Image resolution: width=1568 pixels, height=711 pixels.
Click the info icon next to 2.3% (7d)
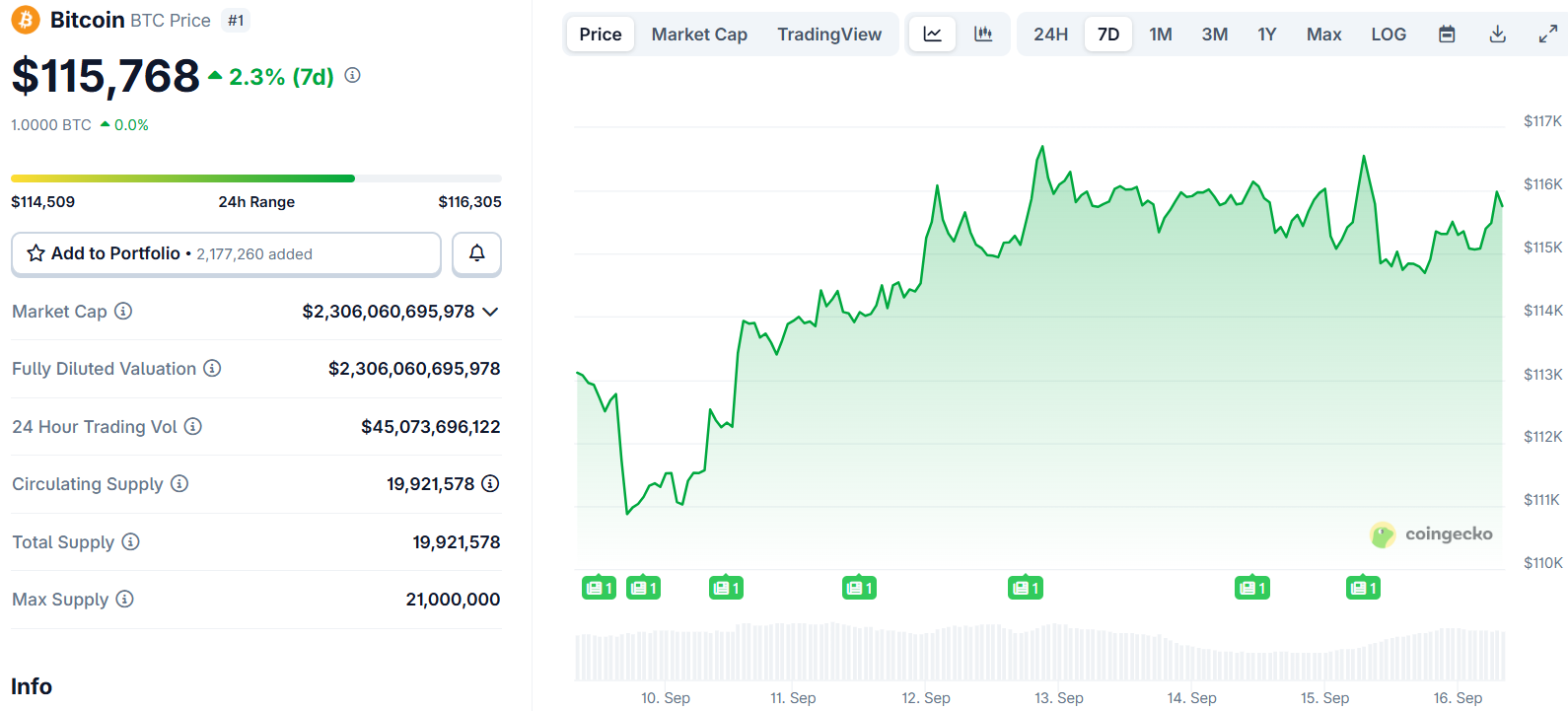pos(353,75)
